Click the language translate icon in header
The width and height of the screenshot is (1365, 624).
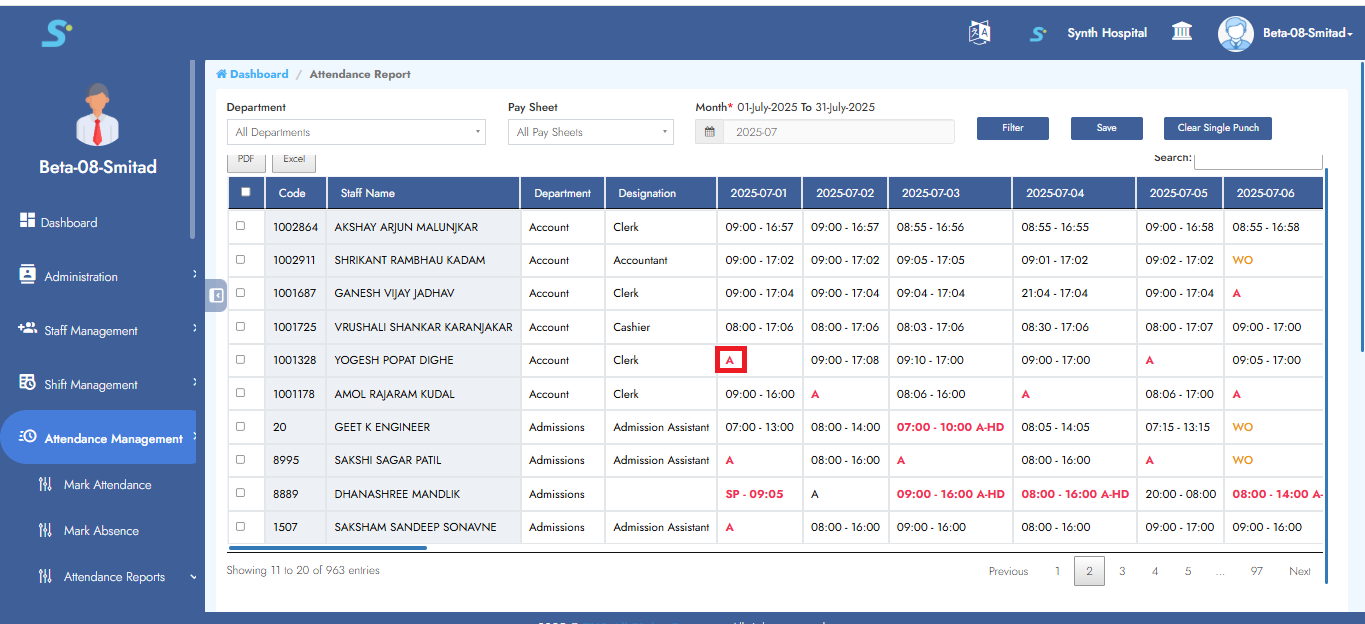979,33
